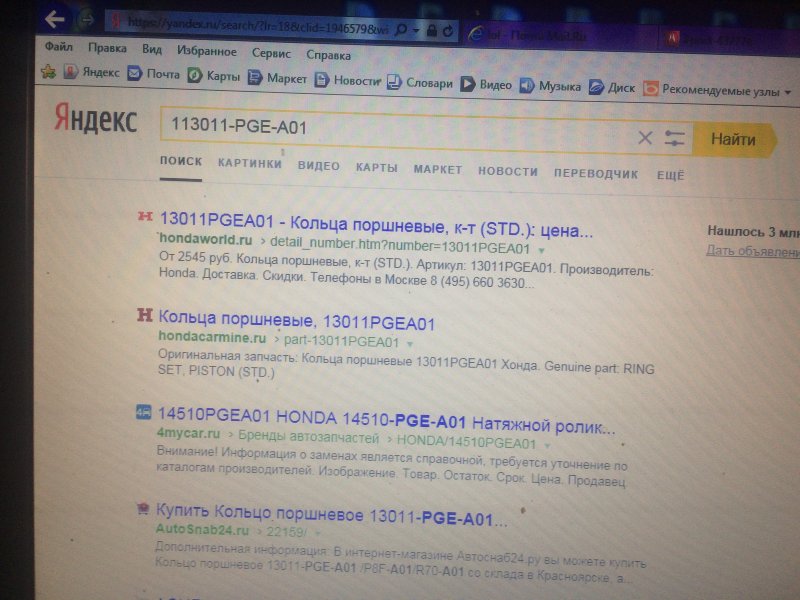
Task: Select the Маркет search tab
Action: tap(438, 169)
